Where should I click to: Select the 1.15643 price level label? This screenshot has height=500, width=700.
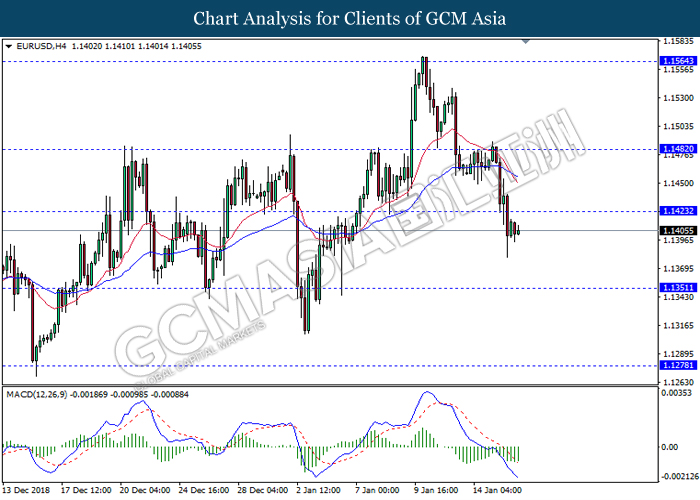[678, 61]
